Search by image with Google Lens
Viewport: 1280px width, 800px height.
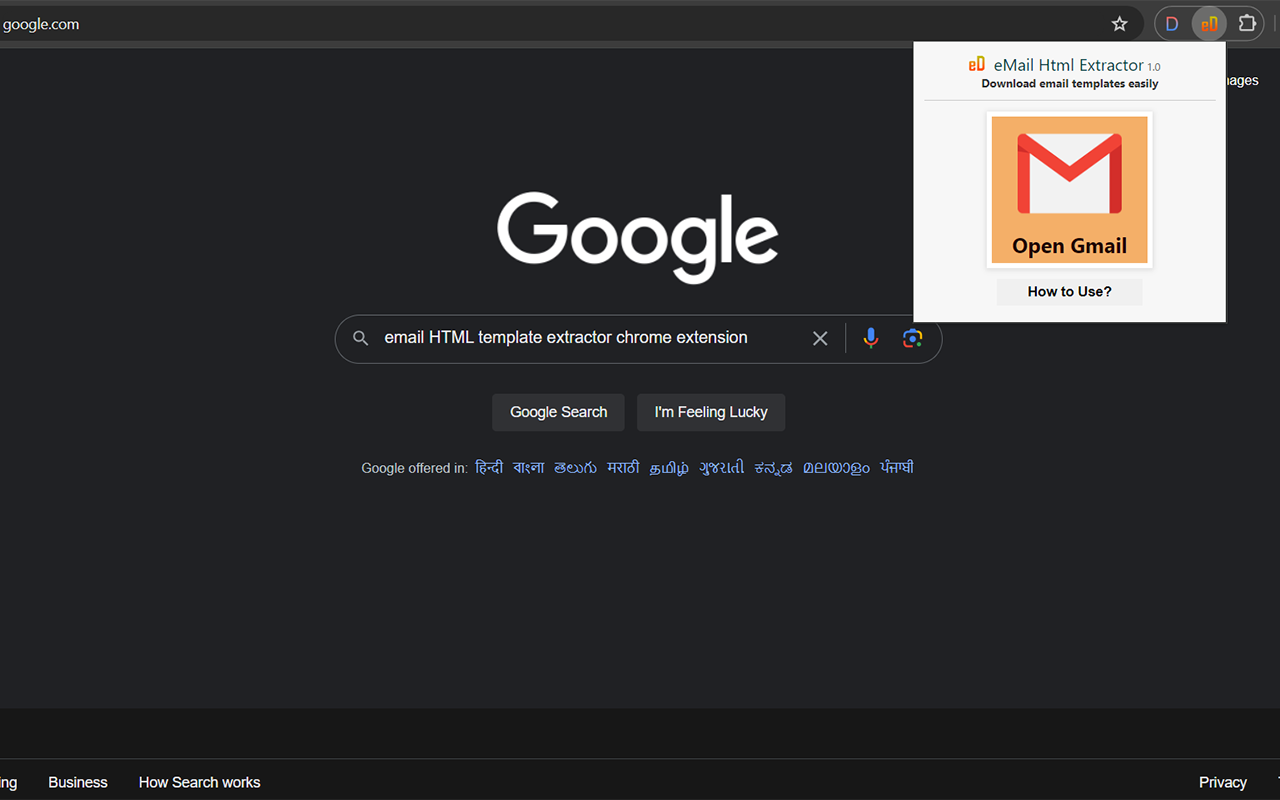(x=912, y=338)
